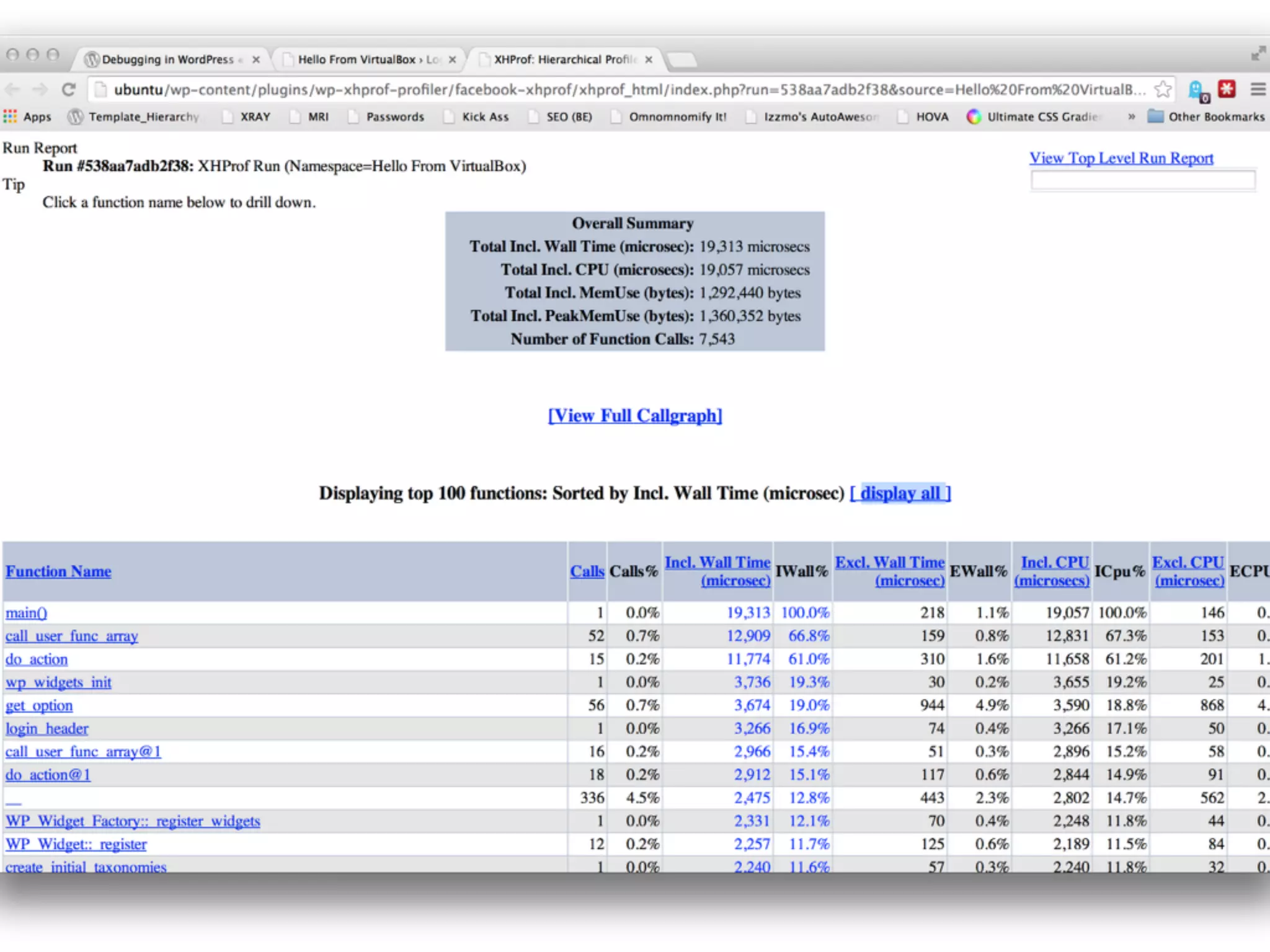
Task: Drill down into do_action function
Action: point(37,659)
